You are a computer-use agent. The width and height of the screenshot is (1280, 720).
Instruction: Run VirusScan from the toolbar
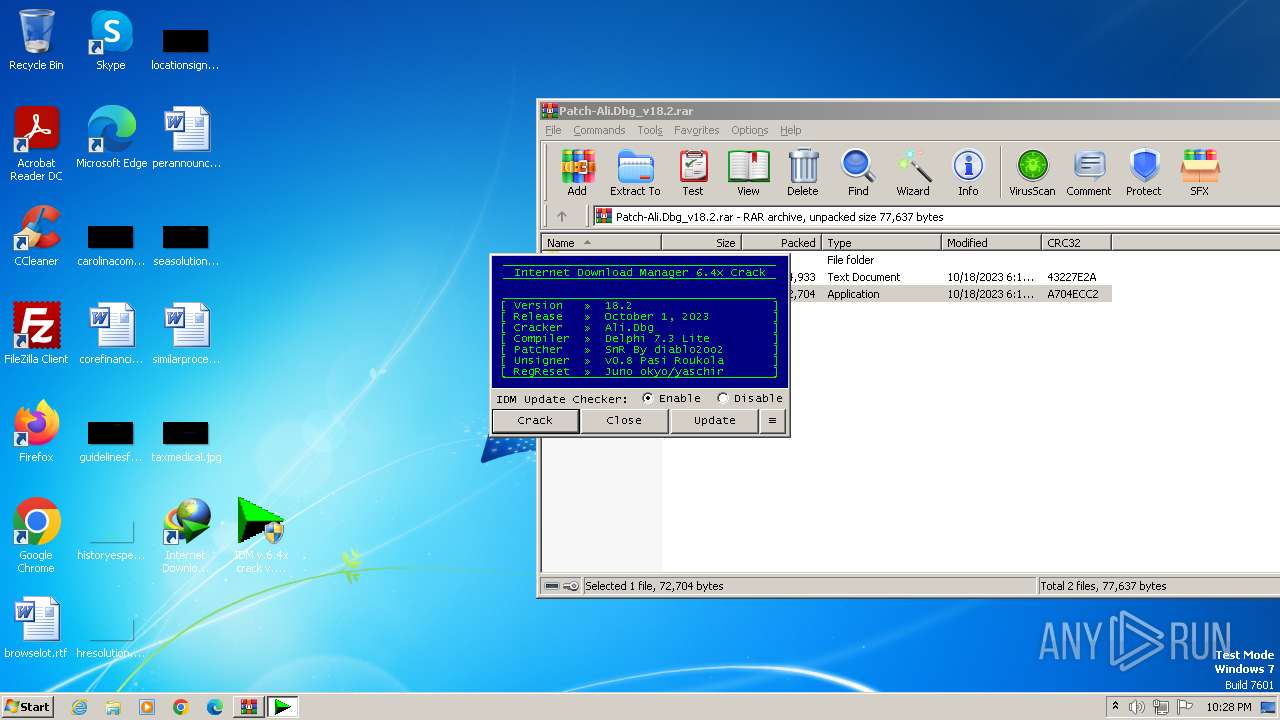pyautogui.click(x=1032, y=172)
